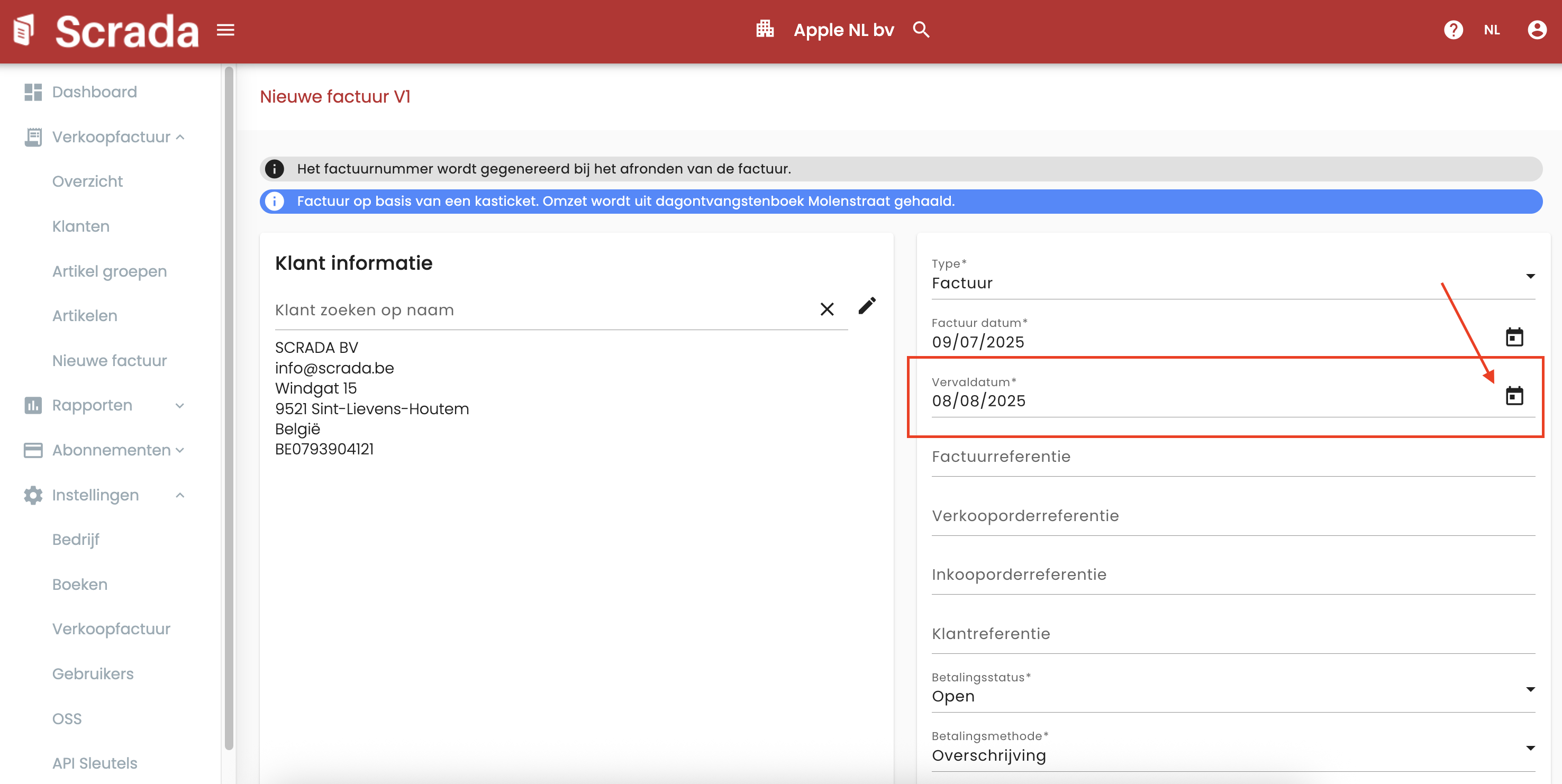Screen dimensions: 1562x784
Task: Open Klanten in the sidebar
Action: pos(80,226)
